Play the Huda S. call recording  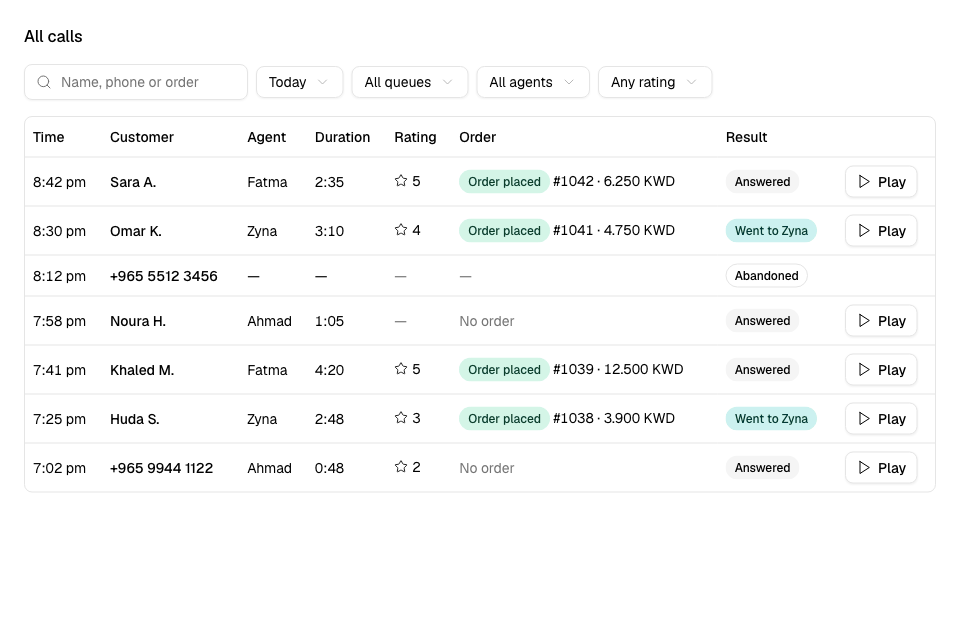coord(881,419)
